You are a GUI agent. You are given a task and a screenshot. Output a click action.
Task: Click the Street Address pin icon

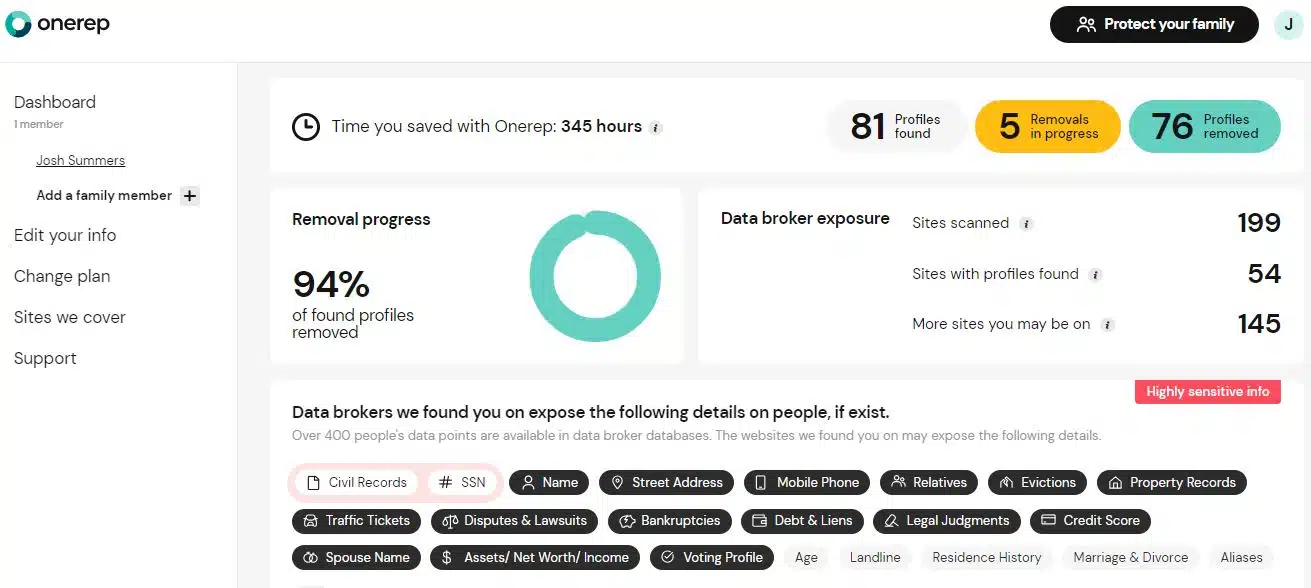[x=617, y=482]
